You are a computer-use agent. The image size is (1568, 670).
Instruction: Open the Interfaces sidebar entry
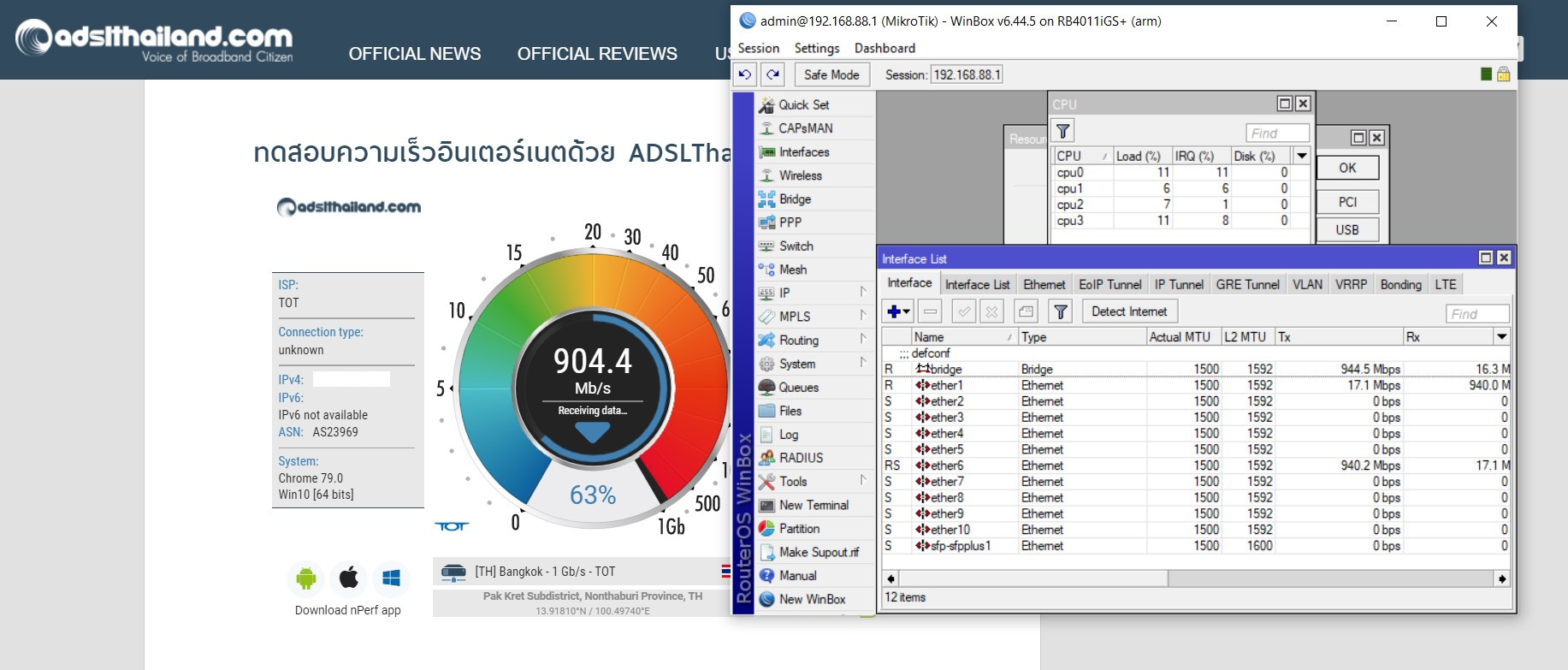[803, 151]
